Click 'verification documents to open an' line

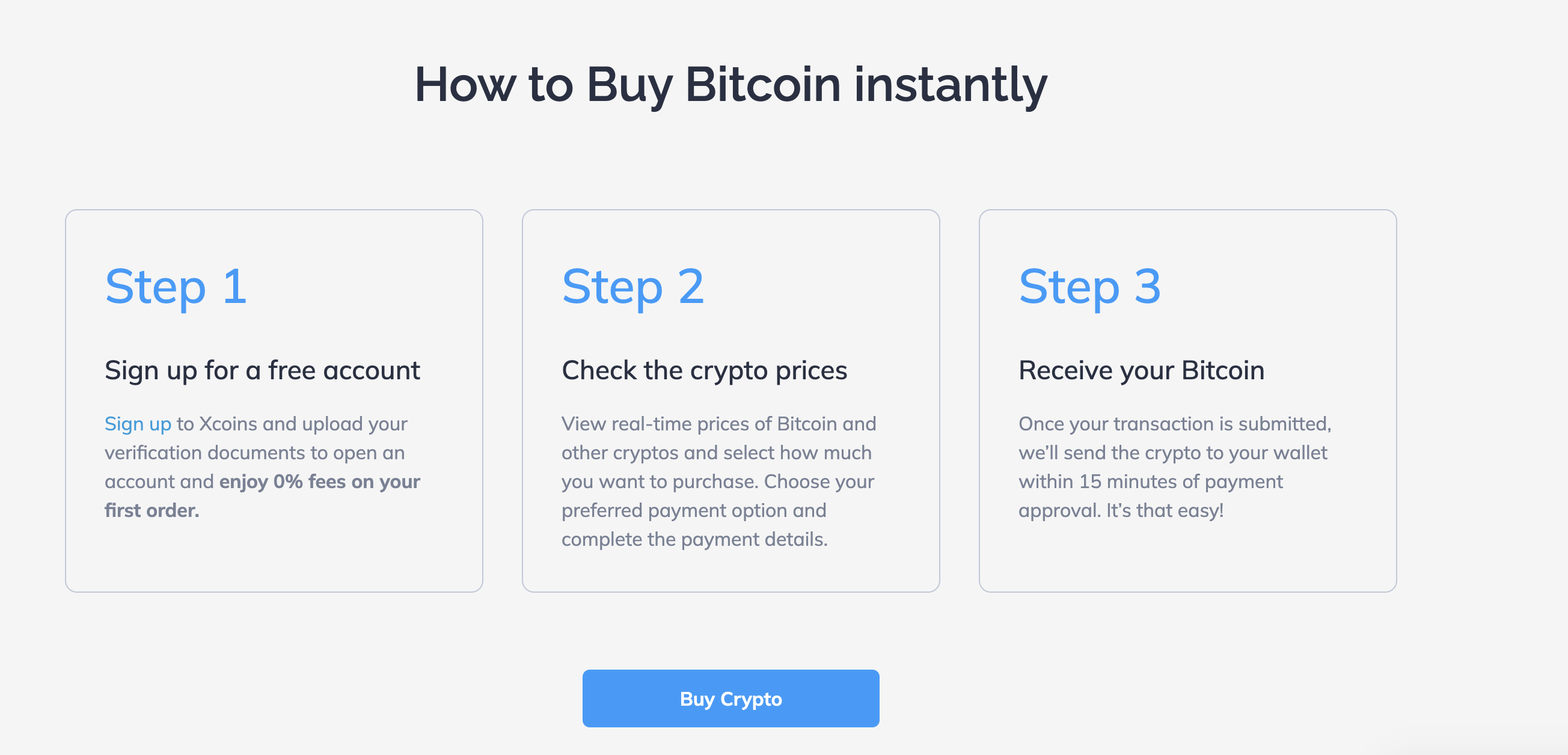(254, 453)
